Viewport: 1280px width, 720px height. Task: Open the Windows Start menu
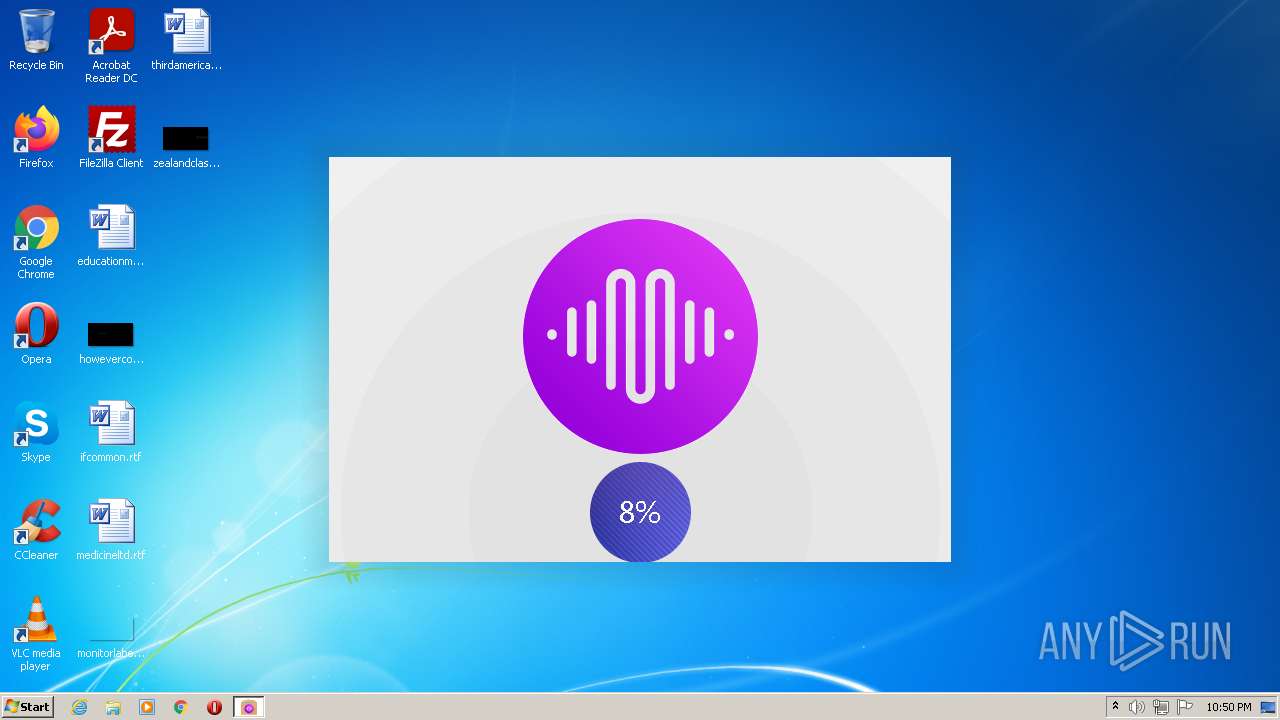27,707
